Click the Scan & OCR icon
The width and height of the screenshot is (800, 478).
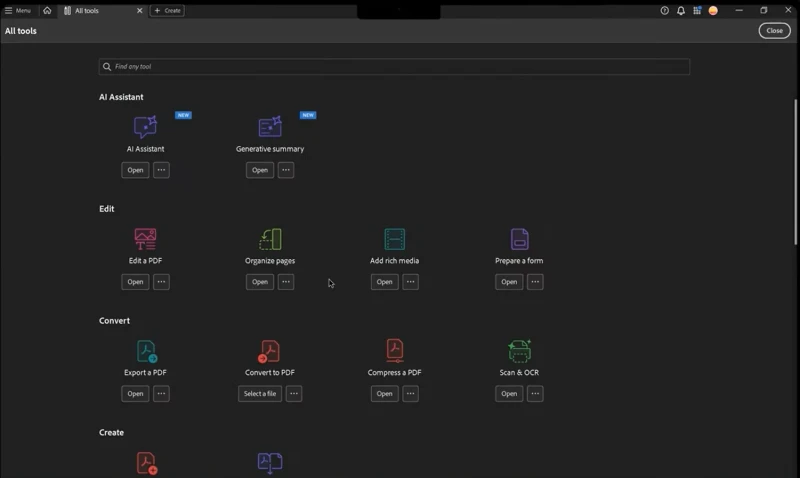click(519, 351)
